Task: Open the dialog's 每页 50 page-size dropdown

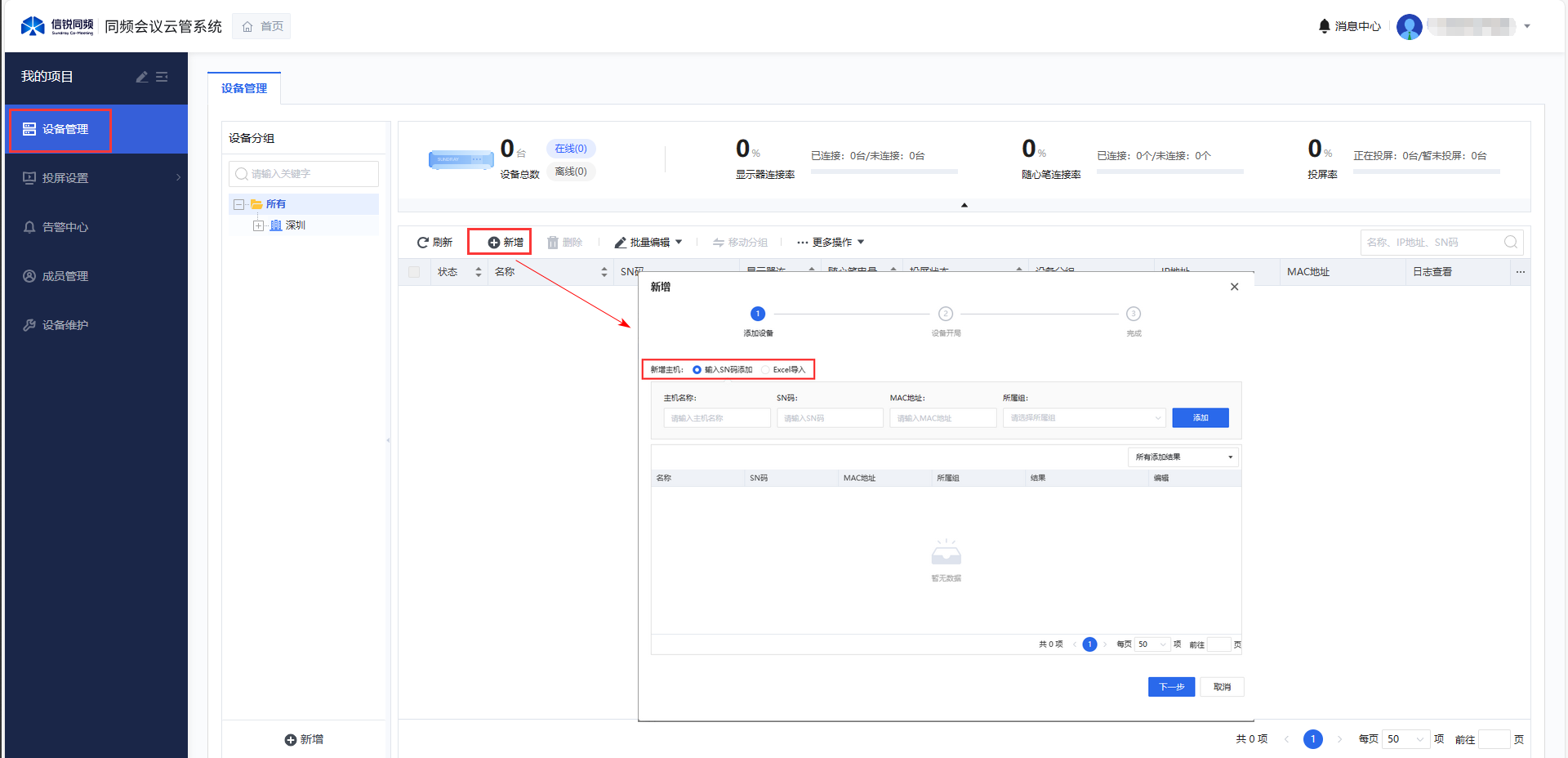Action: click(x=1152, y=644)
